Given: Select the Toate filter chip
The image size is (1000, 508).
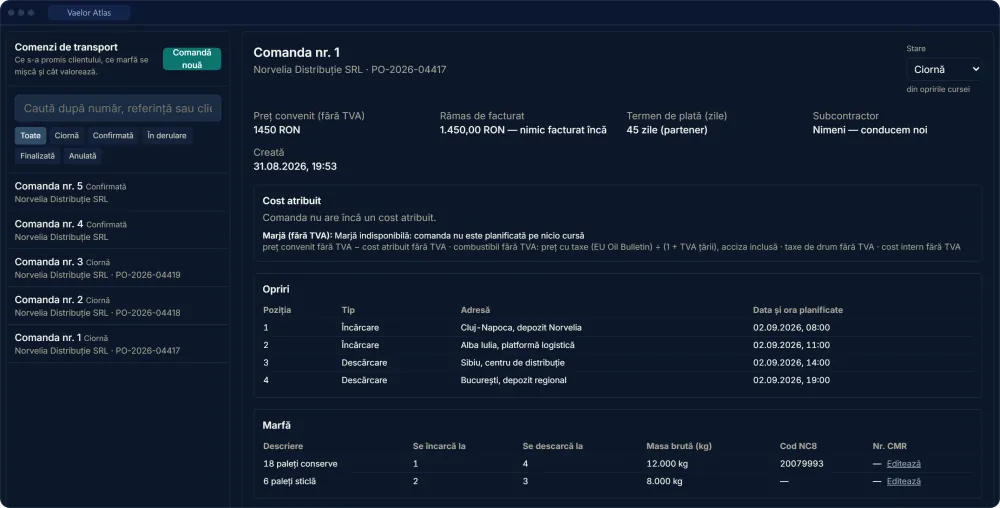Looking at the screenshot, I should [x=31, y=136].
